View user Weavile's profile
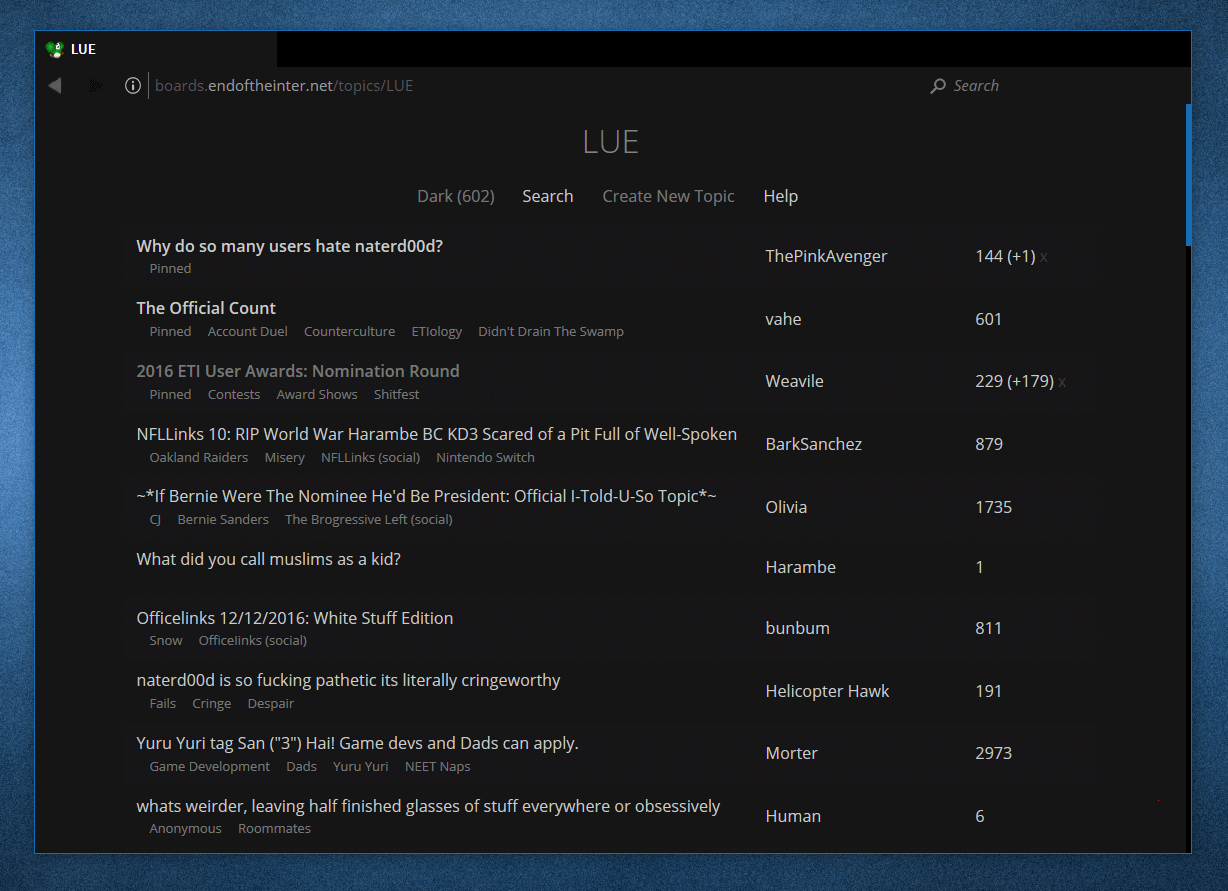Image resolution: width=1228 pixels, height=891 pixels. point(795,382)
